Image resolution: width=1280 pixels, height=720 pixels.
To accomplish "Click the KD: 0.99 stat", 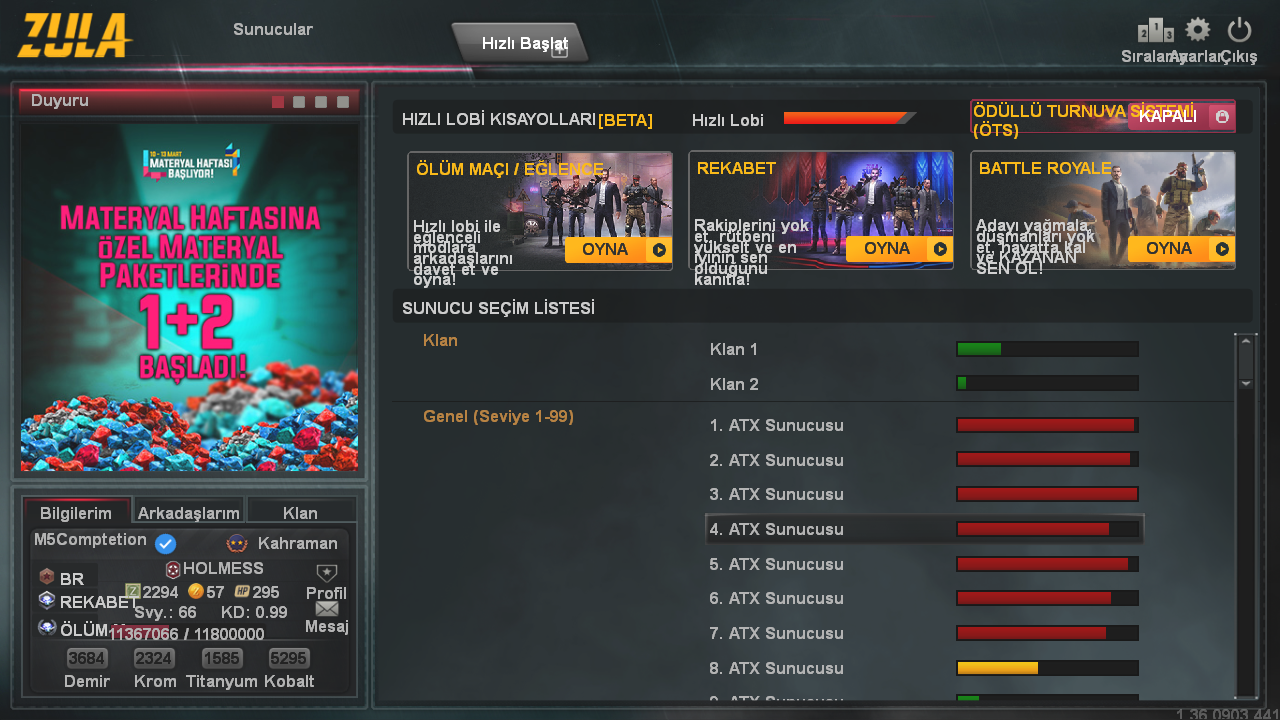I will tap(254, 612).
